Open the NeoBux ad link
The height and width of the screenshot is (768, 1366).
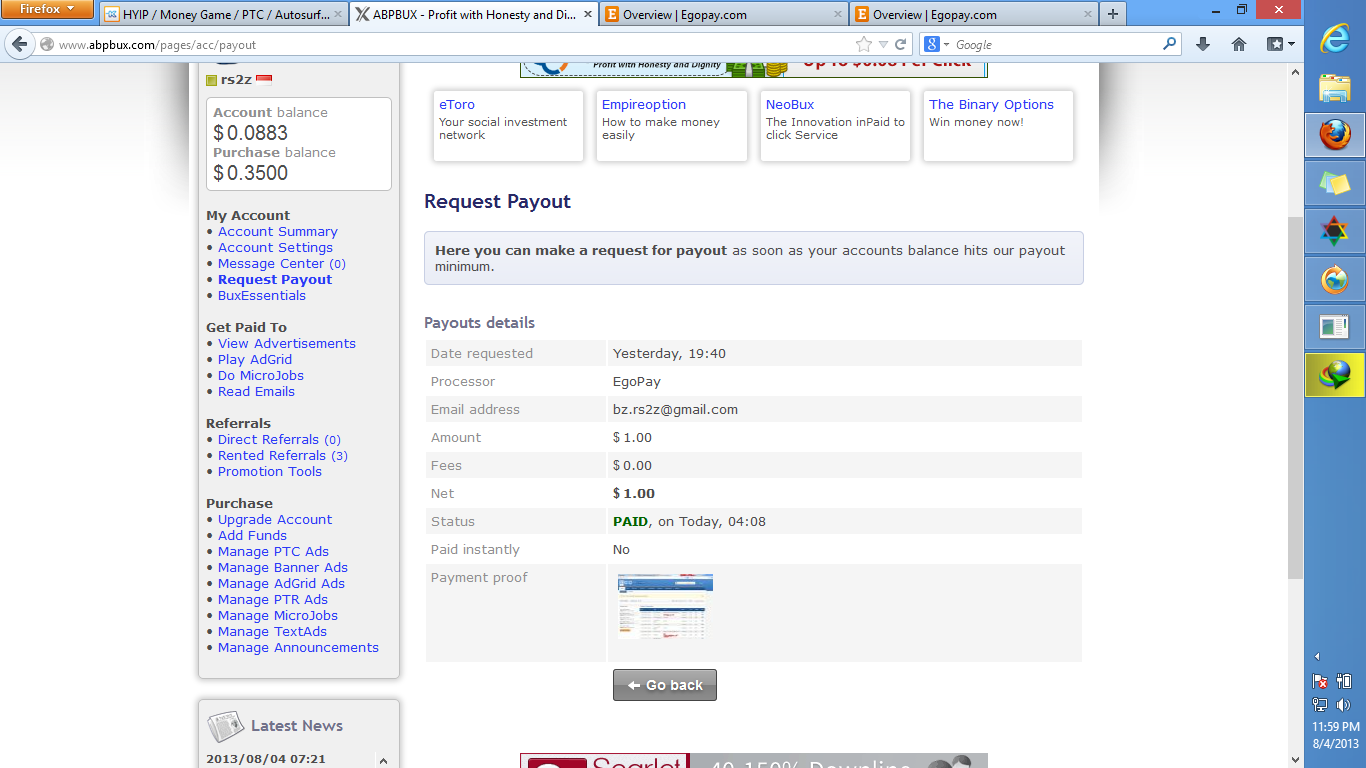790,104
